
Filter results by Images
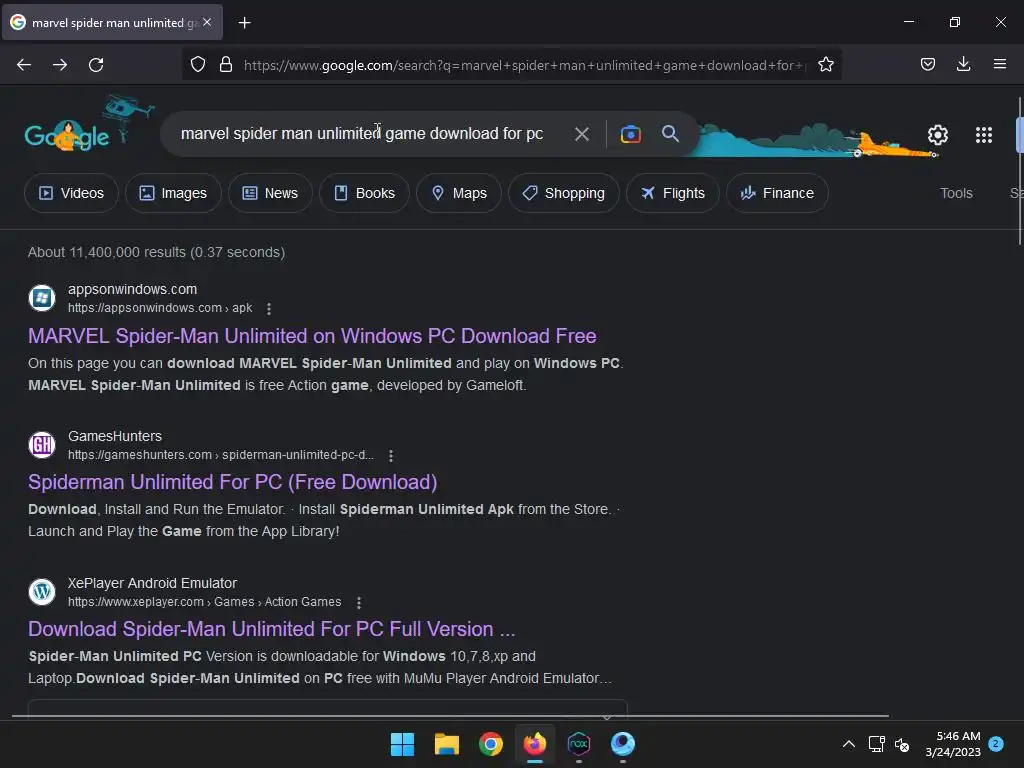click(x=173, y=193)
